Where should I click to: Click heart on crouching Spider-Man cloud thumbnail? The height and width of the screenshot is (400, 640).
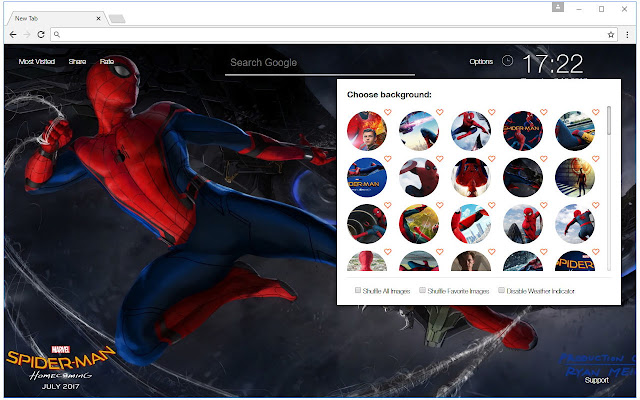click(596, 205)
